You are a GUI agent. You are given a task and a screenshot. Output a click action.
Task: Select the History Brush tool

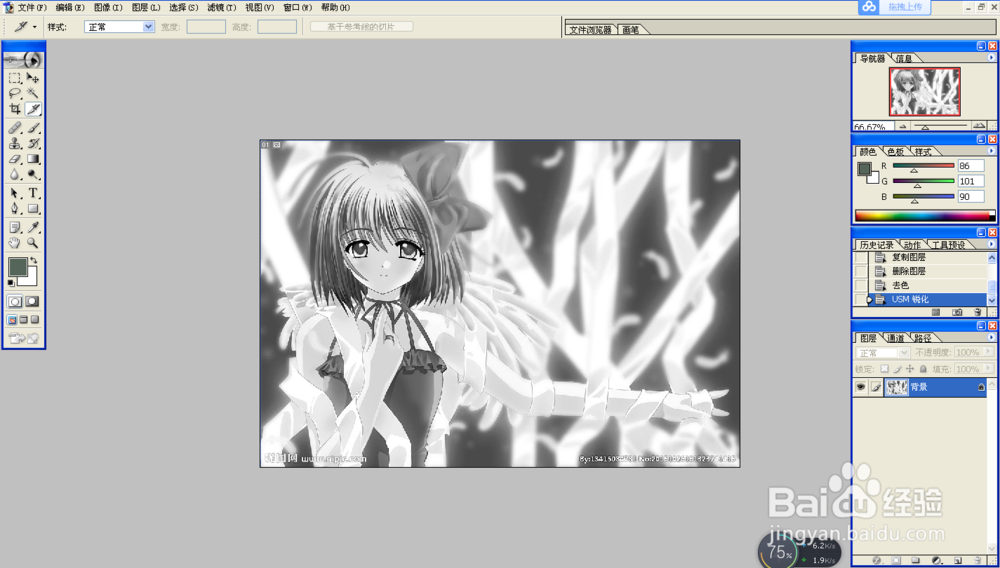33,143
